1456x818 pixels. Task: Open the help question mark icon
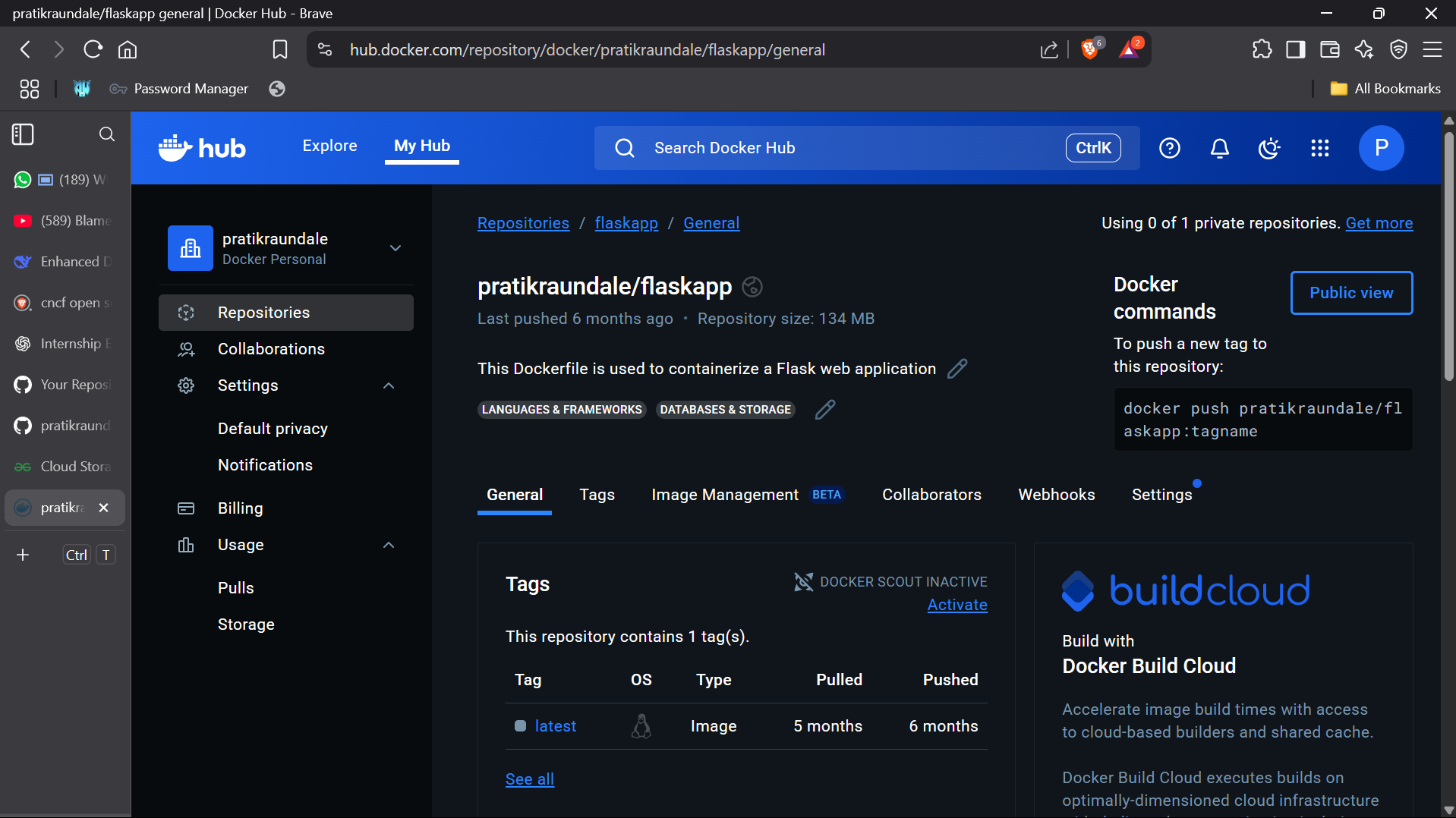coord(1169,148)
